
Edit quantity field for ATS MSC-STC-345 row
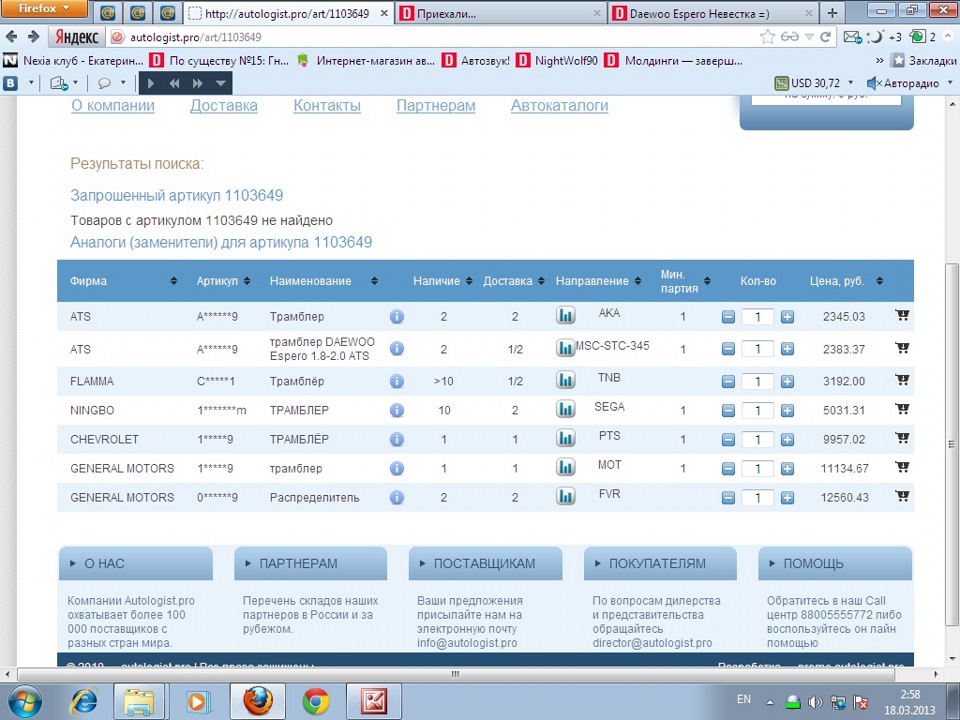click(757, 349)
